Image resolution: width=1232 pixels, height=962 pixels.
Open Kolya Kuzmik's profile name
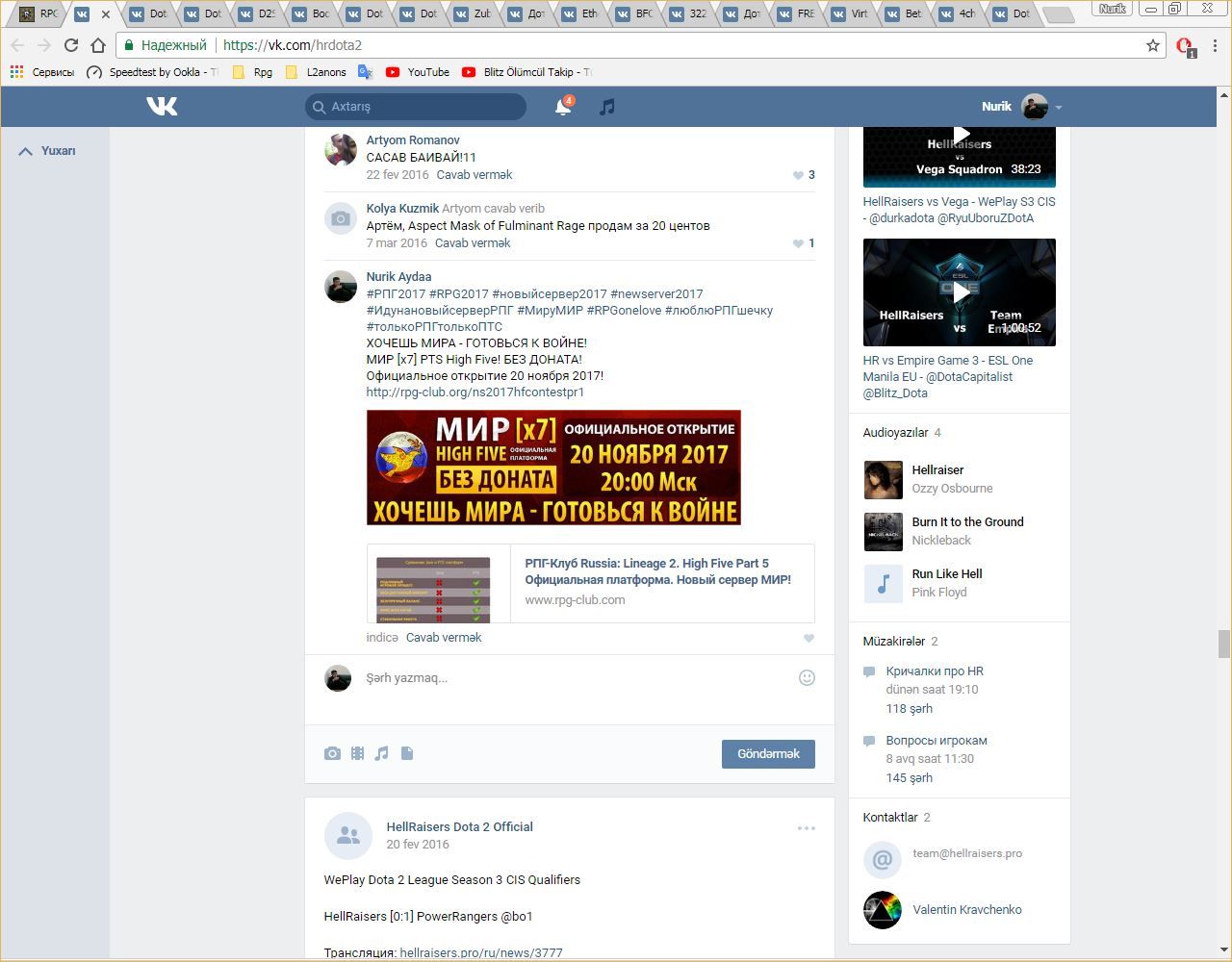click(402, 209)
